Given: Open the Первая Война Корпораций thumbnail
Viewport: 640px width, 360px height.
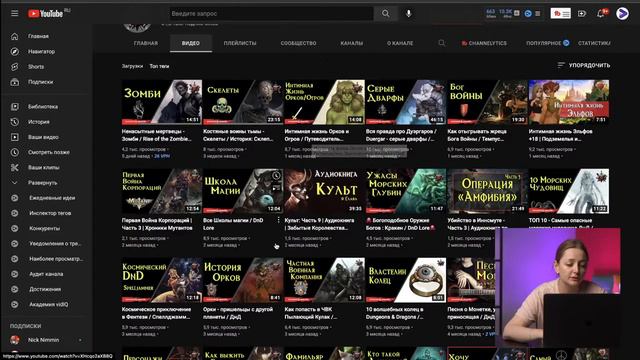Looking at the screenshot, I should tap(162, 191).
